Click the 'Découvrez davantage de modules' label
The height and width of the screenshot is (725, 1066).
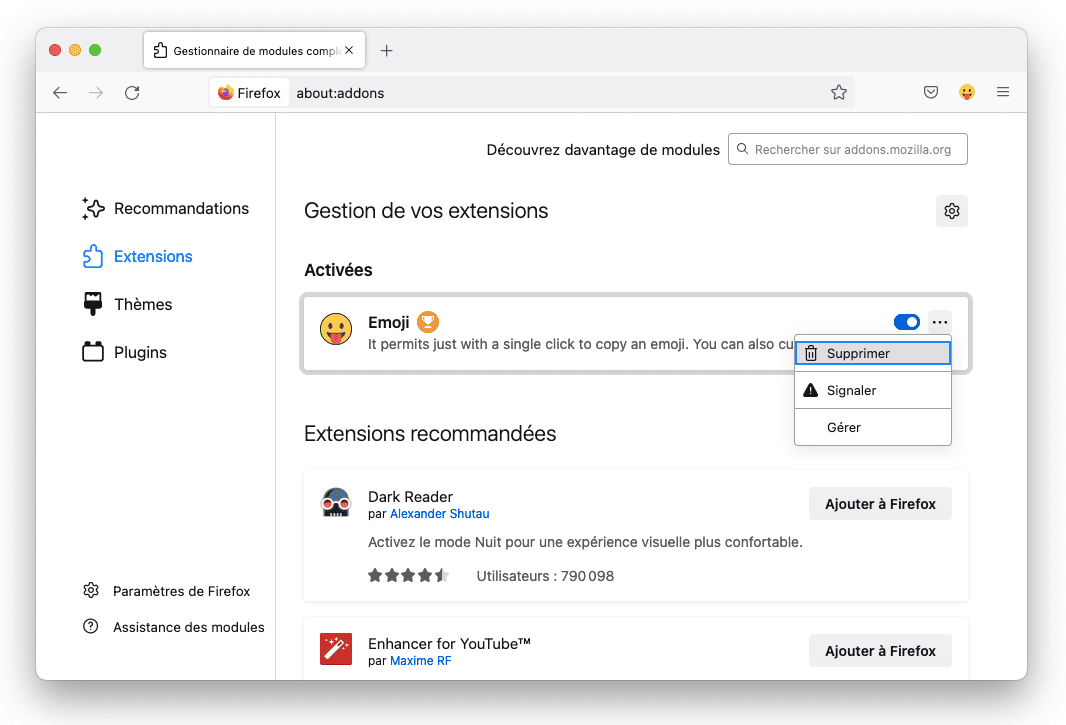603,150
